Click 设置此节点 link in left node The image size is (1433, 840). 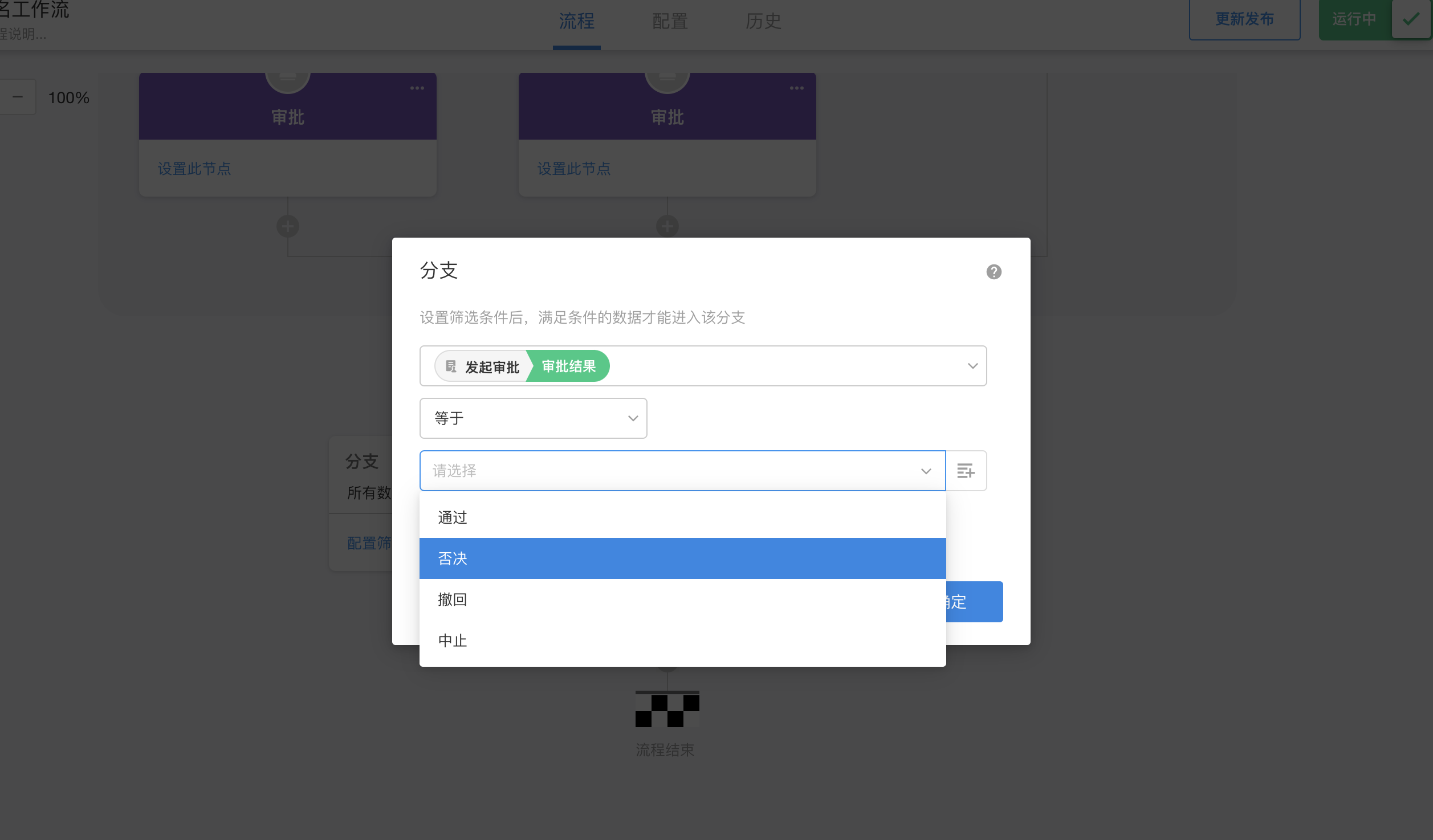194,169
